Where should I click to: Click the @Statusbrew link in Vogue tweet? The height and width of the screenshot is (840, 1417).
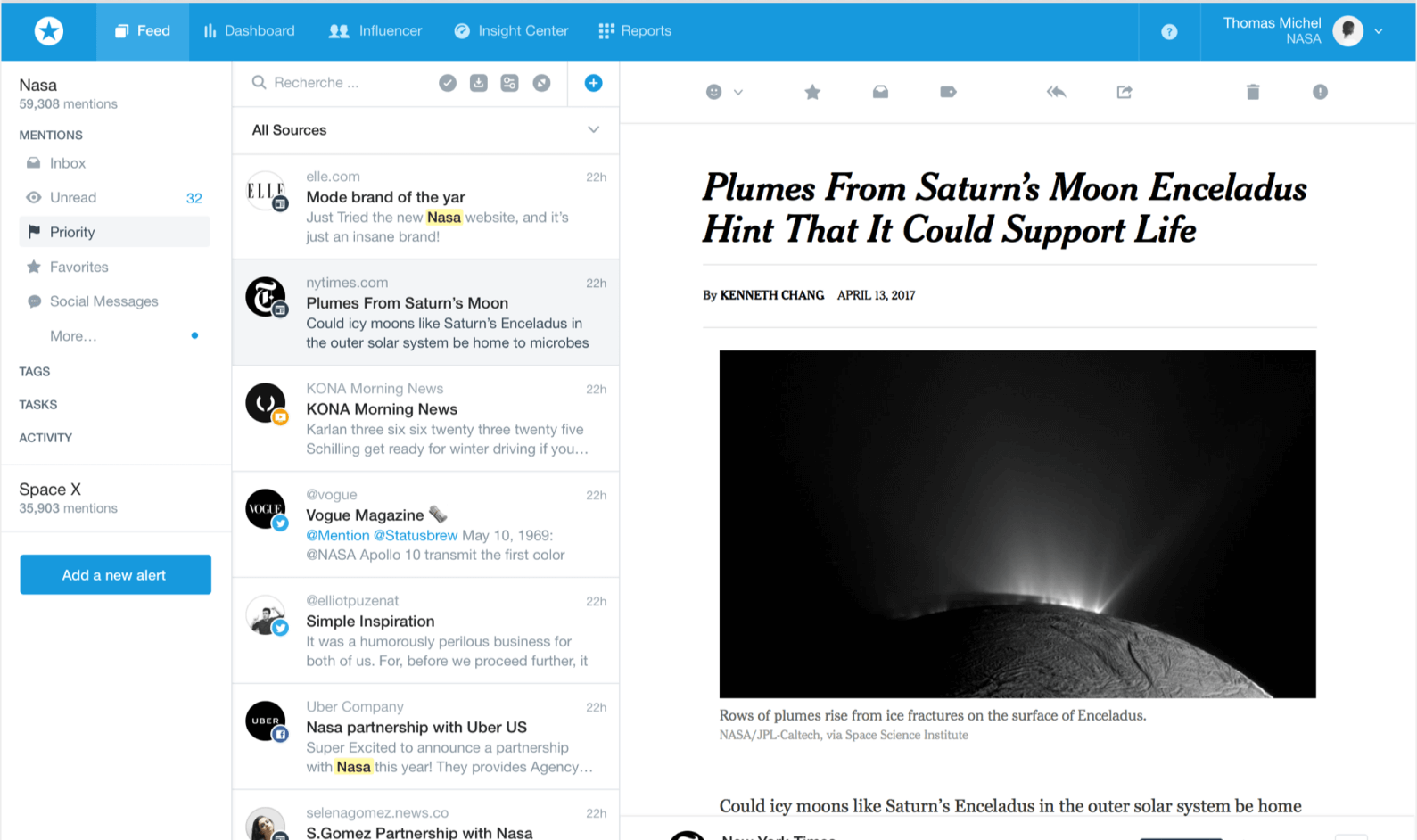pyautogui.click(x=416, y=535)
